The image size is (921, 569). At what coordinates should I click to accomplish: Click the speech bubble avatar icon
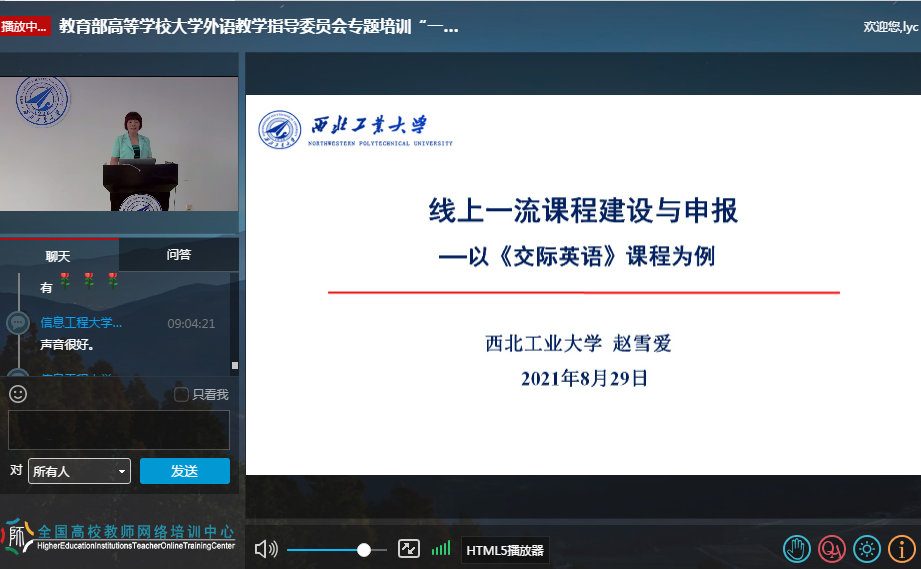pyautogui.click(x=18, y=322)
